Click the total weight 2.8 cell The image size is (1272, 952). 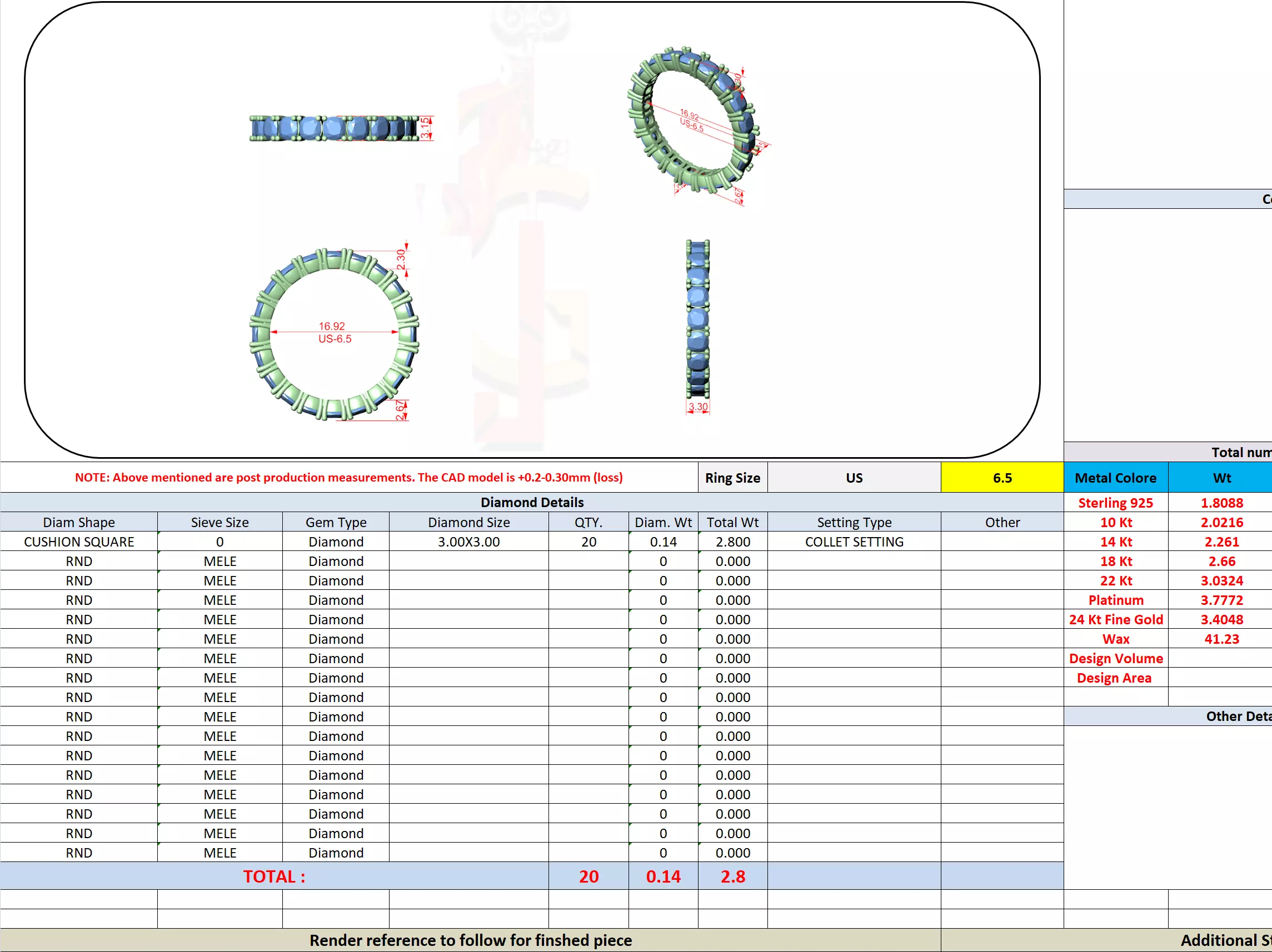(x=732, y=876)
